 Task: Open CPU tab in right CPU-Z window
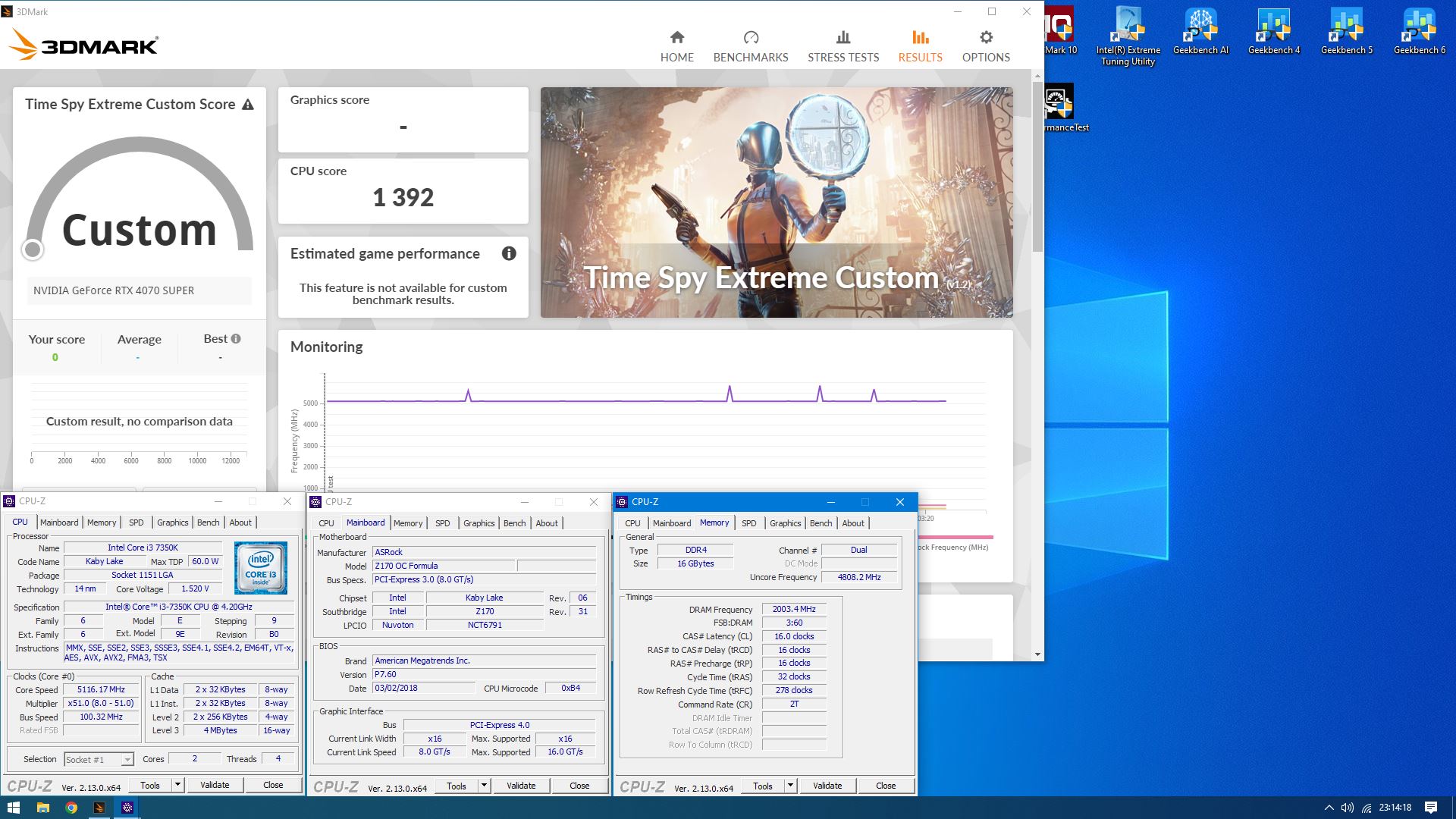pyautogui.click(x=632, y=523)
